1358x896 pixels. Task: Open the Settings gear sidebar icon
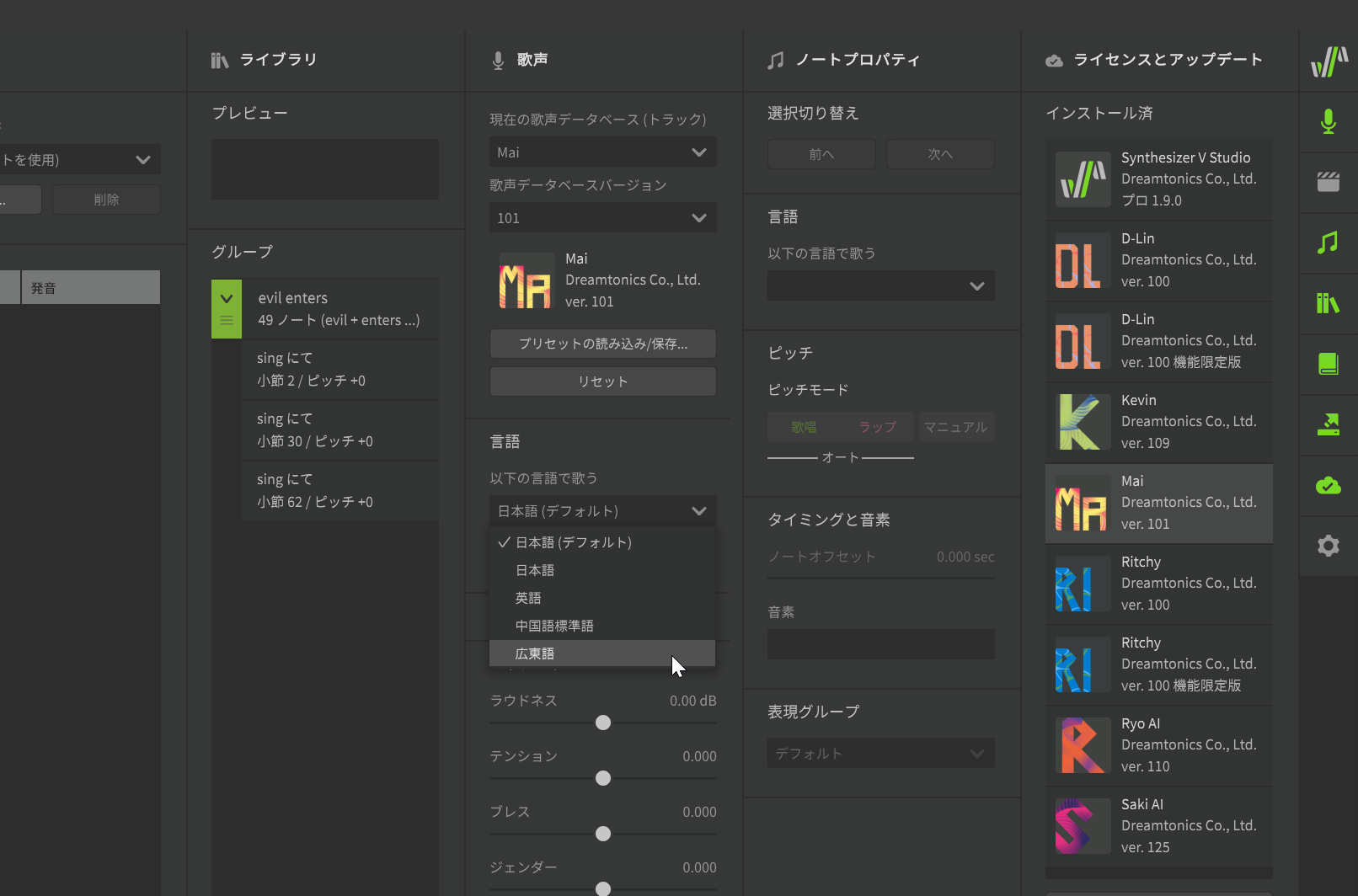click(1329, 546)
